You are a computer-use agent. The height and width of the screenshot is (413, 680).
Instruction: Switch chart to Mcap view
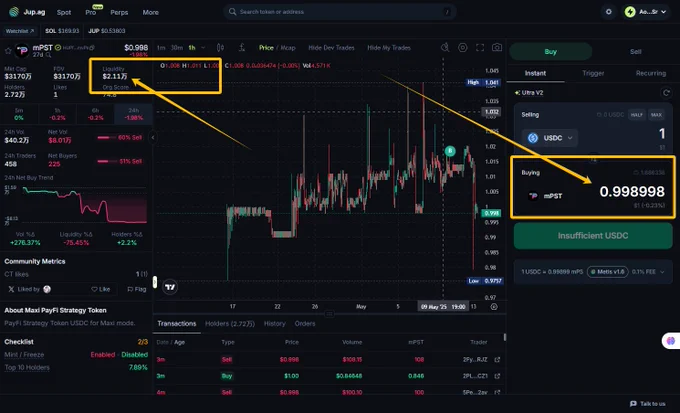tap(288, 48)
